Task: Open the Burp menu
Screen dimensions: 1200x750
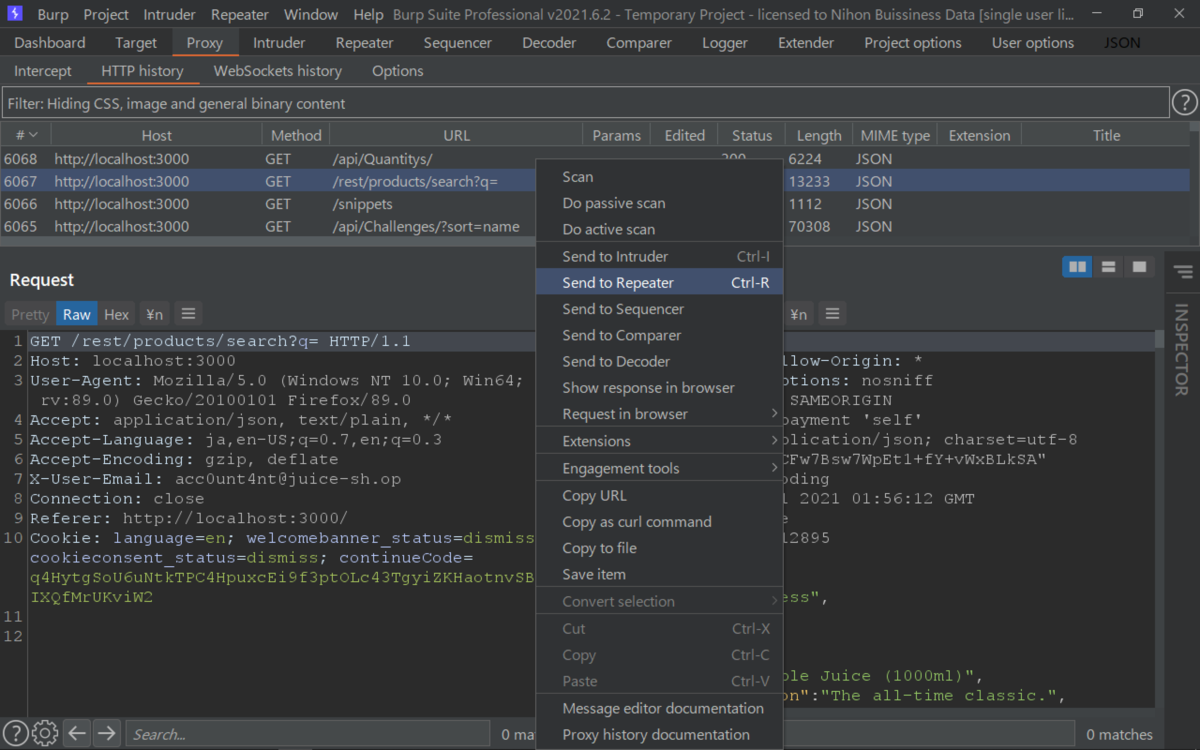Action: click(x=53, y=14)
